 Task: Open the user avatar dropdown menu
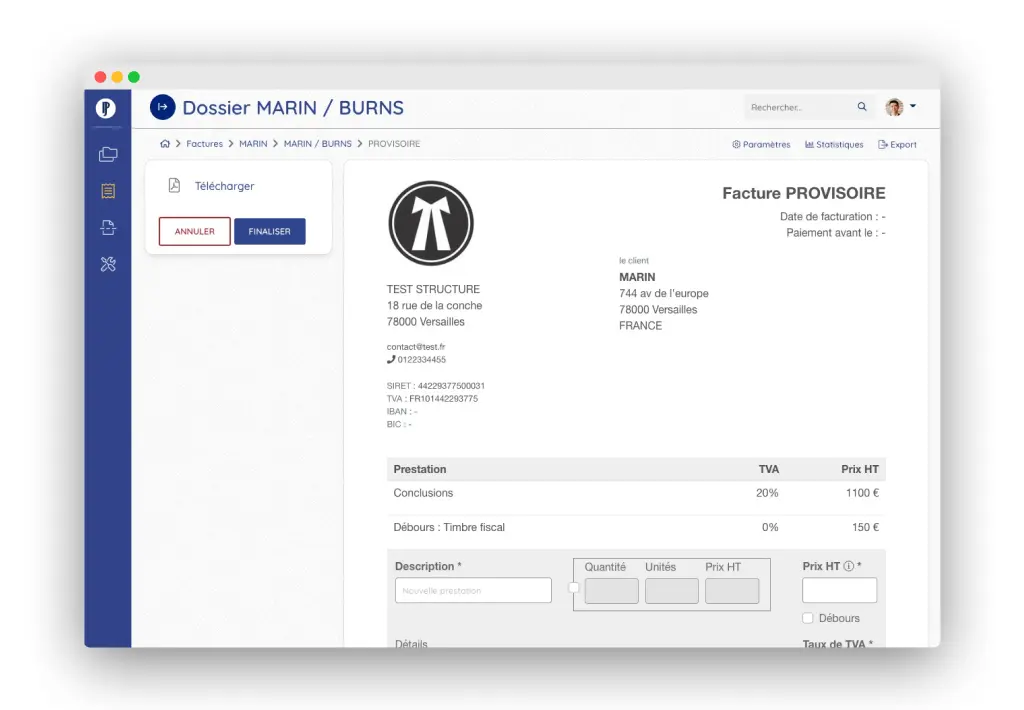coord(900,107)
